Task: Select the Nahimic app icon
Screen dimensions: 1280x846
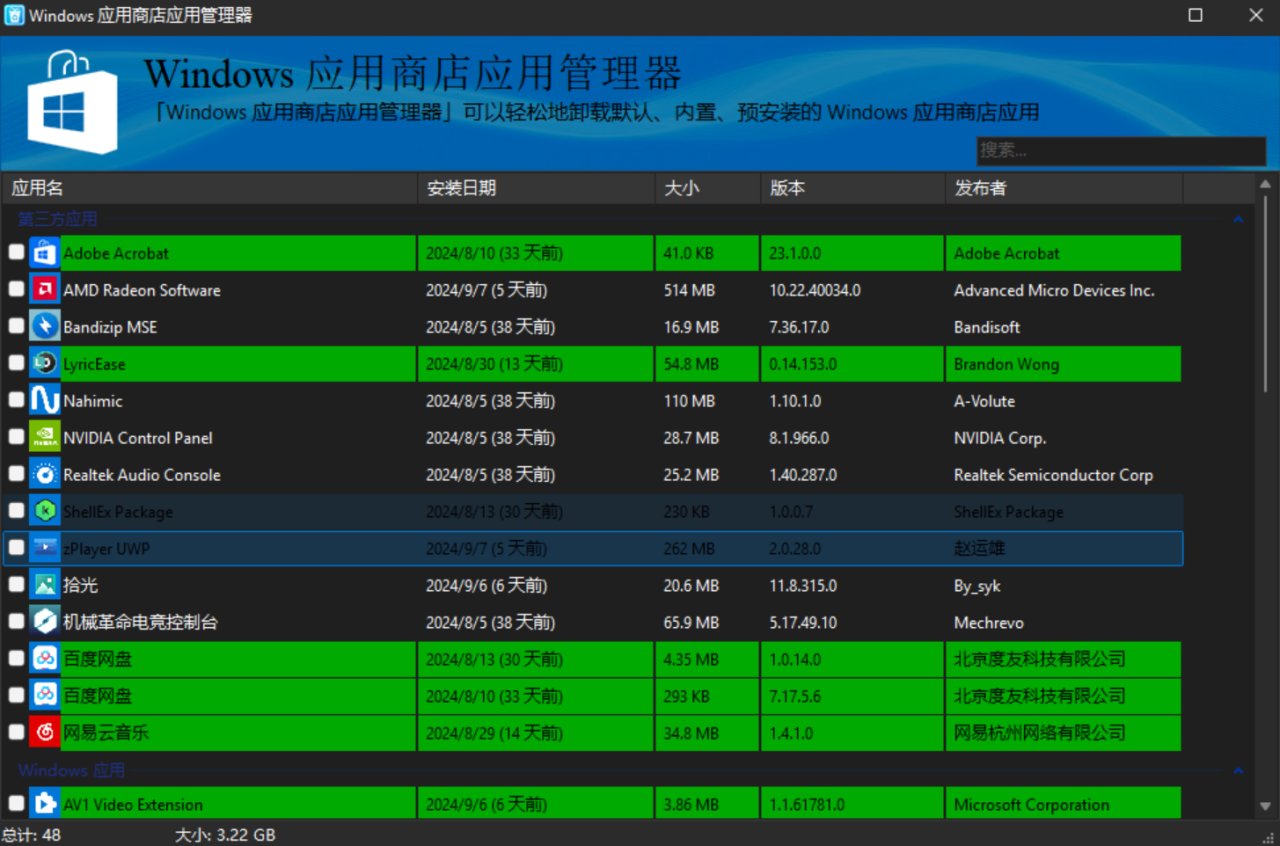Action: [x=44, y=401]
